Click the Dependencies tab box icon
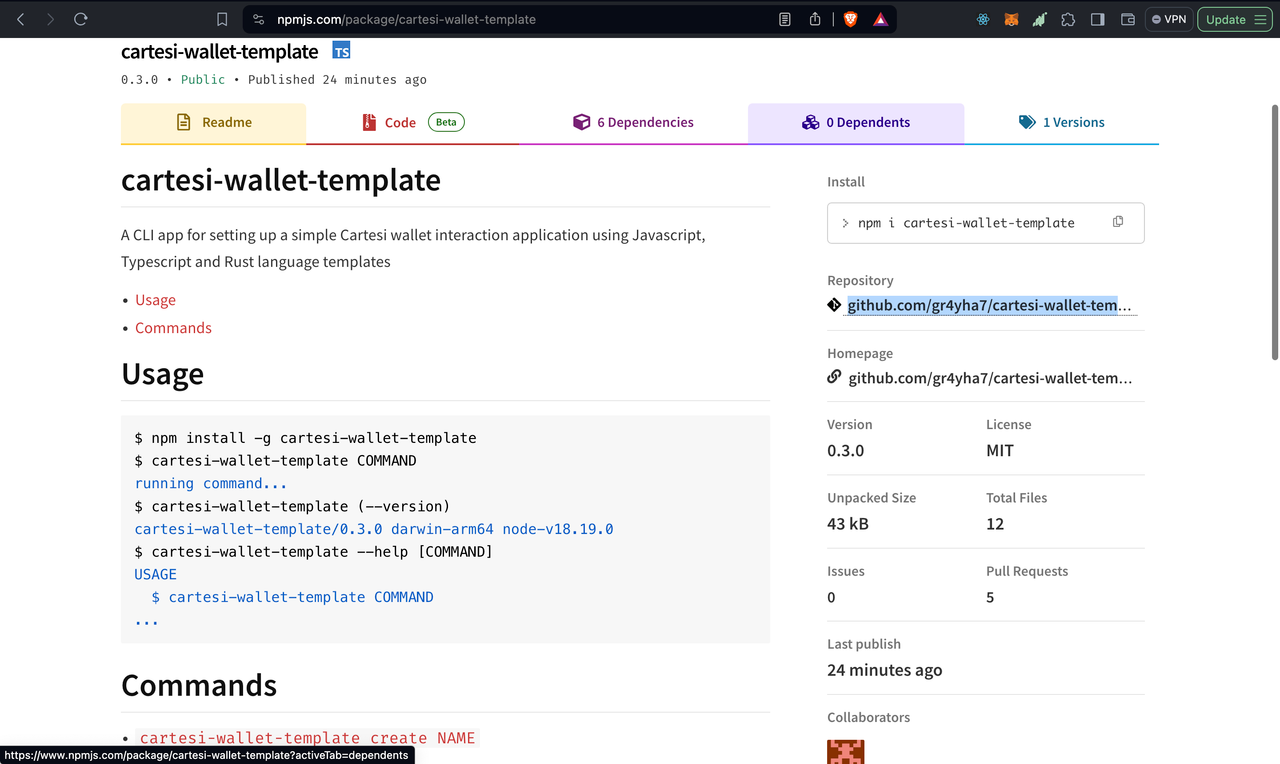 point(581,122)
